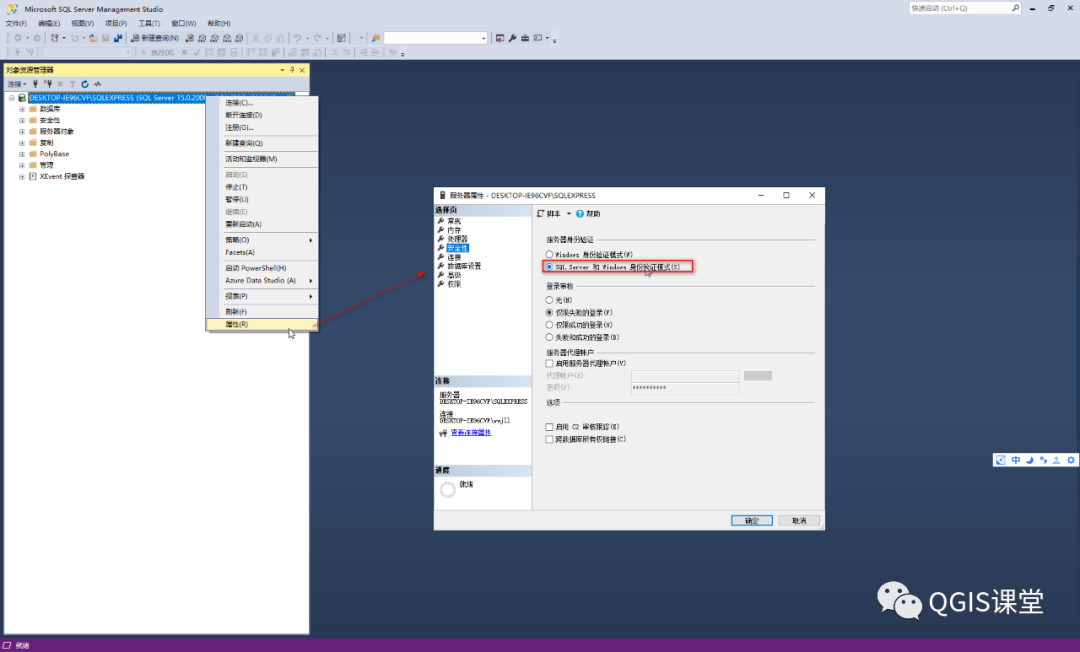Expand the 安全性 tree node

(x=22, y=120)
